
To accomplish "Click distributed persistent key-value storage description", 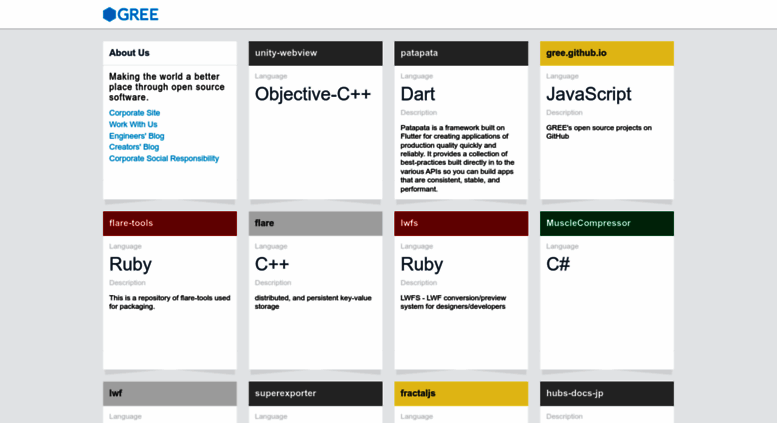I will point(313,302).
